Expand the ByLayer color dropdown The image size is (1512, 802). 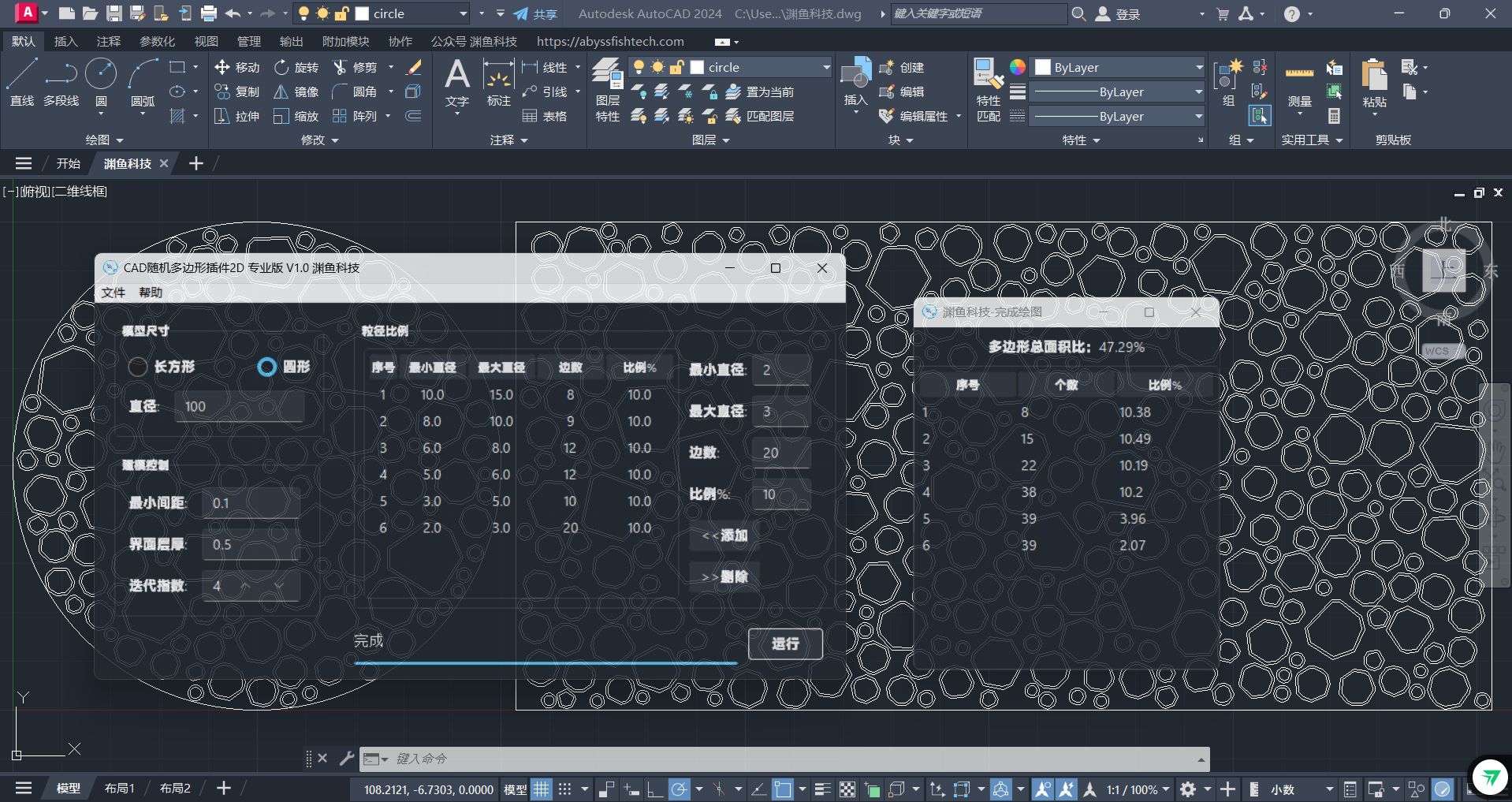(1198, 68)
